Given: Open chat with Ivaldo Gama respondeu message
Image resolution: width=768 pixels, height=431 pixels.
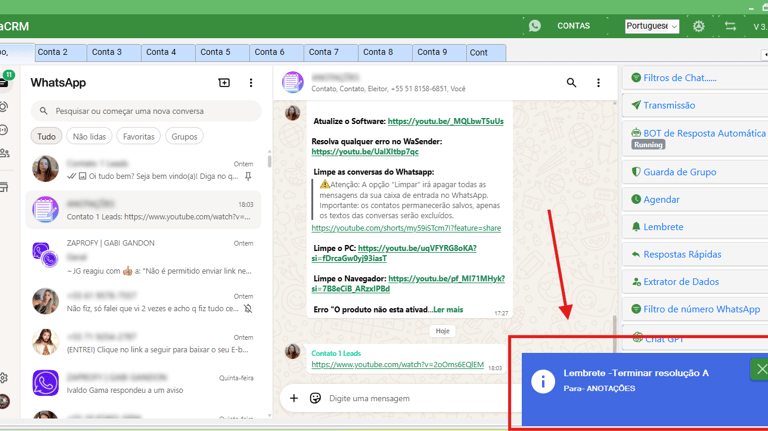Looking at the screenshot, I should click(143, 383).
